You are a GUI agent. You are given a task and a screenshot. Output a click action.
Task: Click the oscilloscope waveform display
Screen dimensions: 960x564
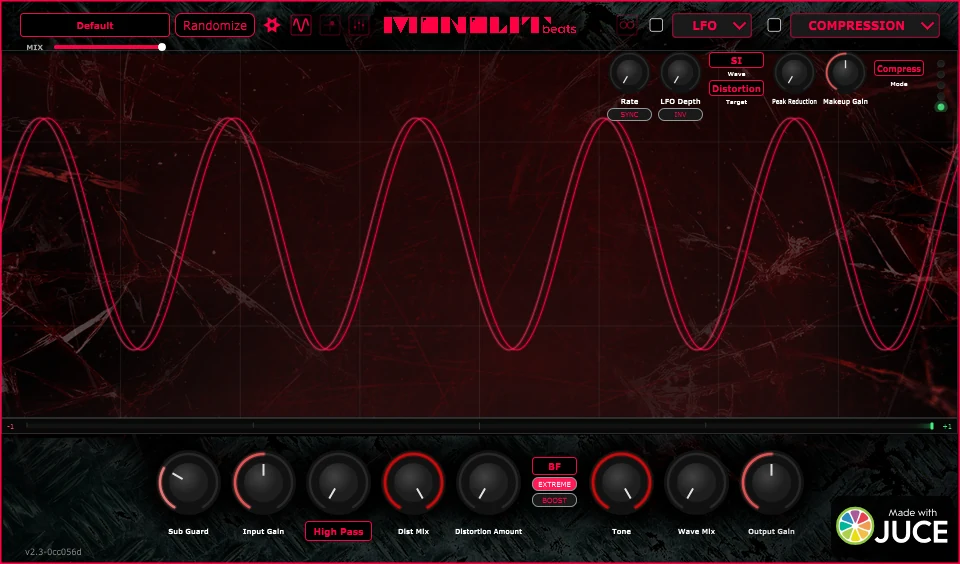click(479, 234)
